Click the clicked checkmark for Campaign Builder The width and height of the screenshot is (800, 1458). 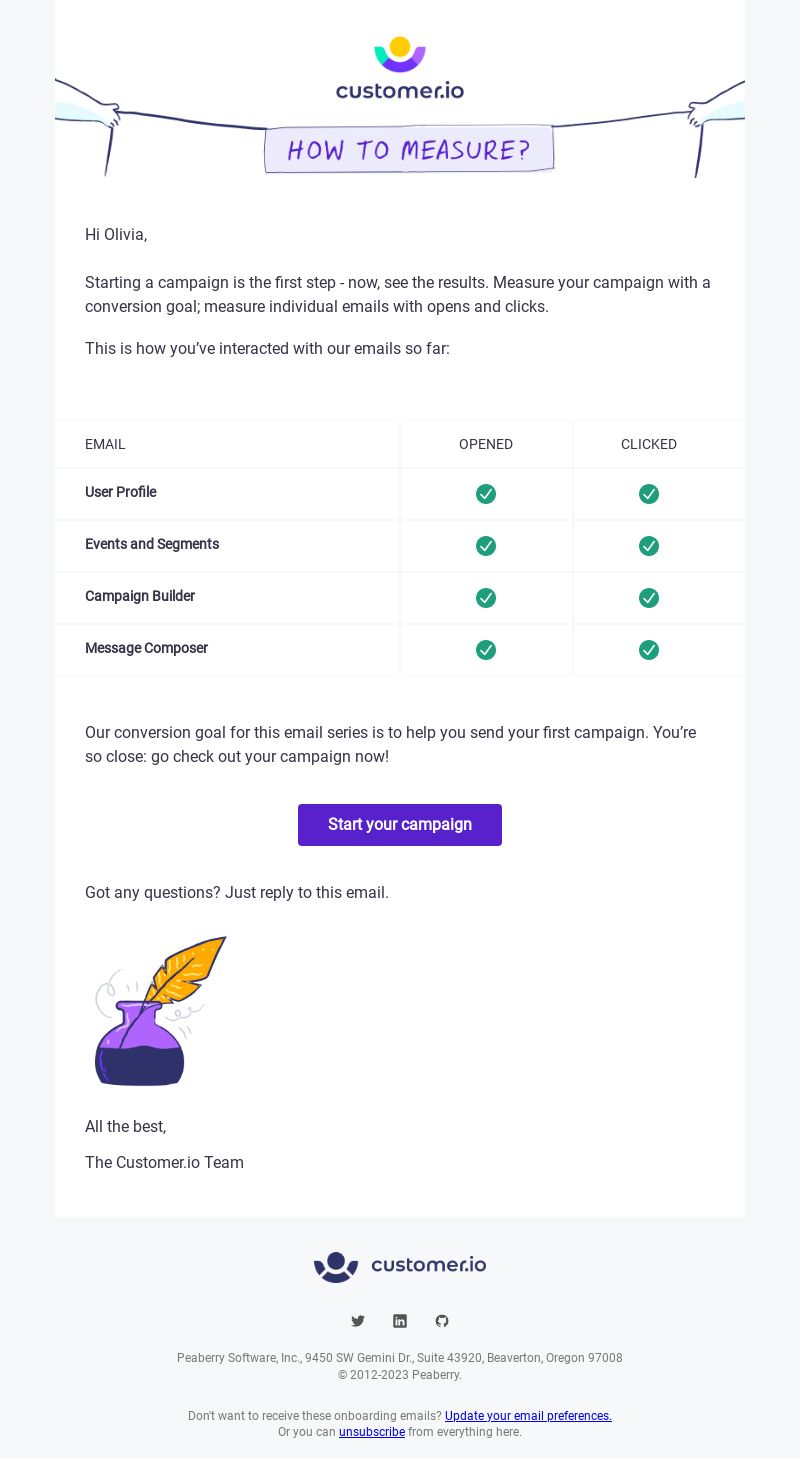[x=649, y=598]
